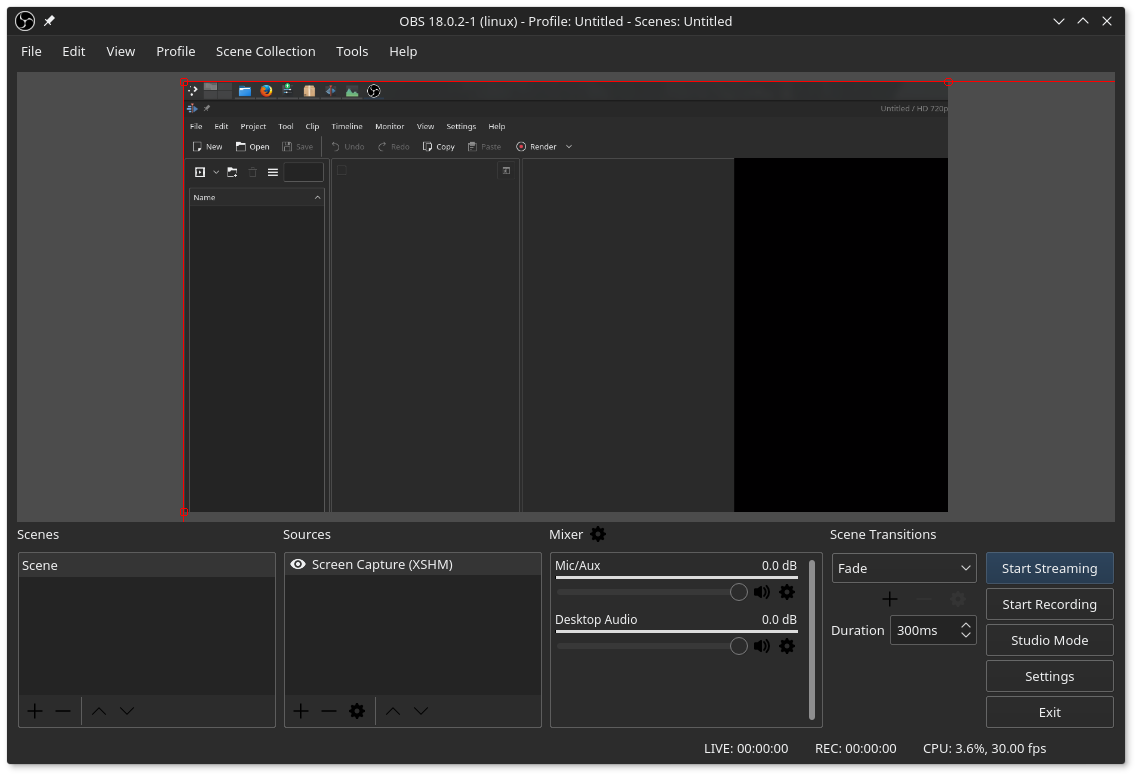Add a new source with plus
This screenshot has width=1138, height=777.
pyautogui.click(x=300, y=712)
